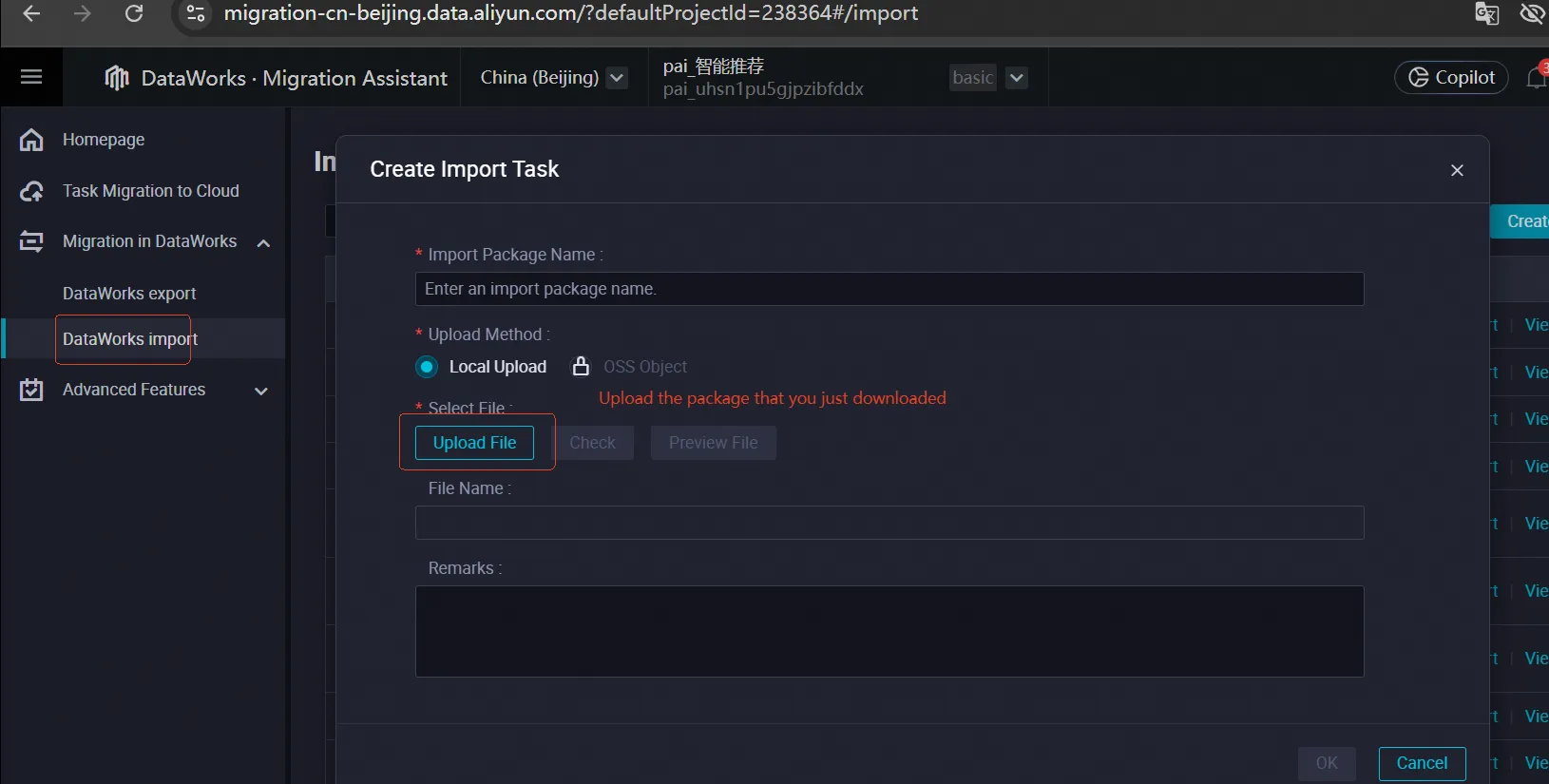Click the OK button
Viewport: 1549px width, 784px height.
coord(1327,763)
